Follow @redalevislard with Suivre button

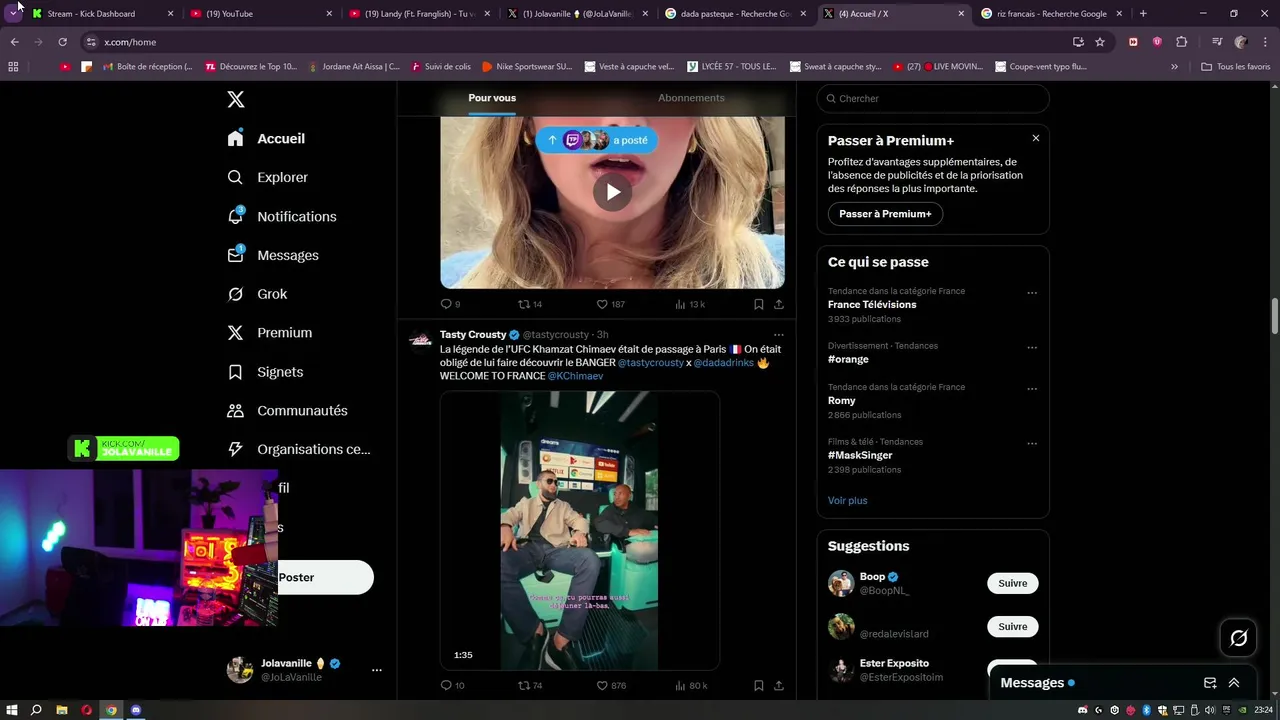(1012, 627)
